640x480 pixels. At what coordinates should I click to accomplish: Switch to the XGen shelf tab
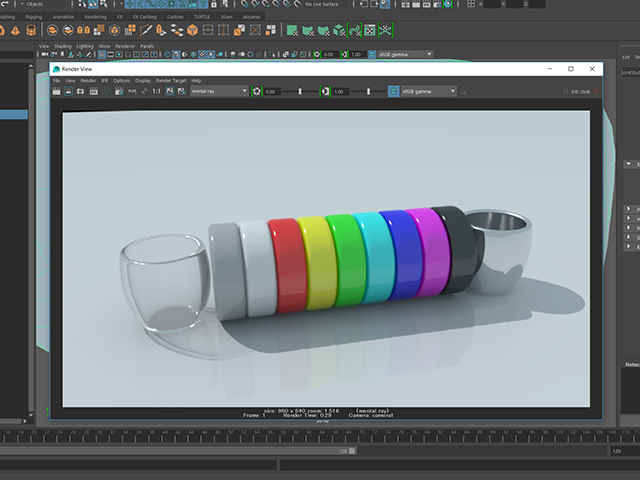point(227,17)
